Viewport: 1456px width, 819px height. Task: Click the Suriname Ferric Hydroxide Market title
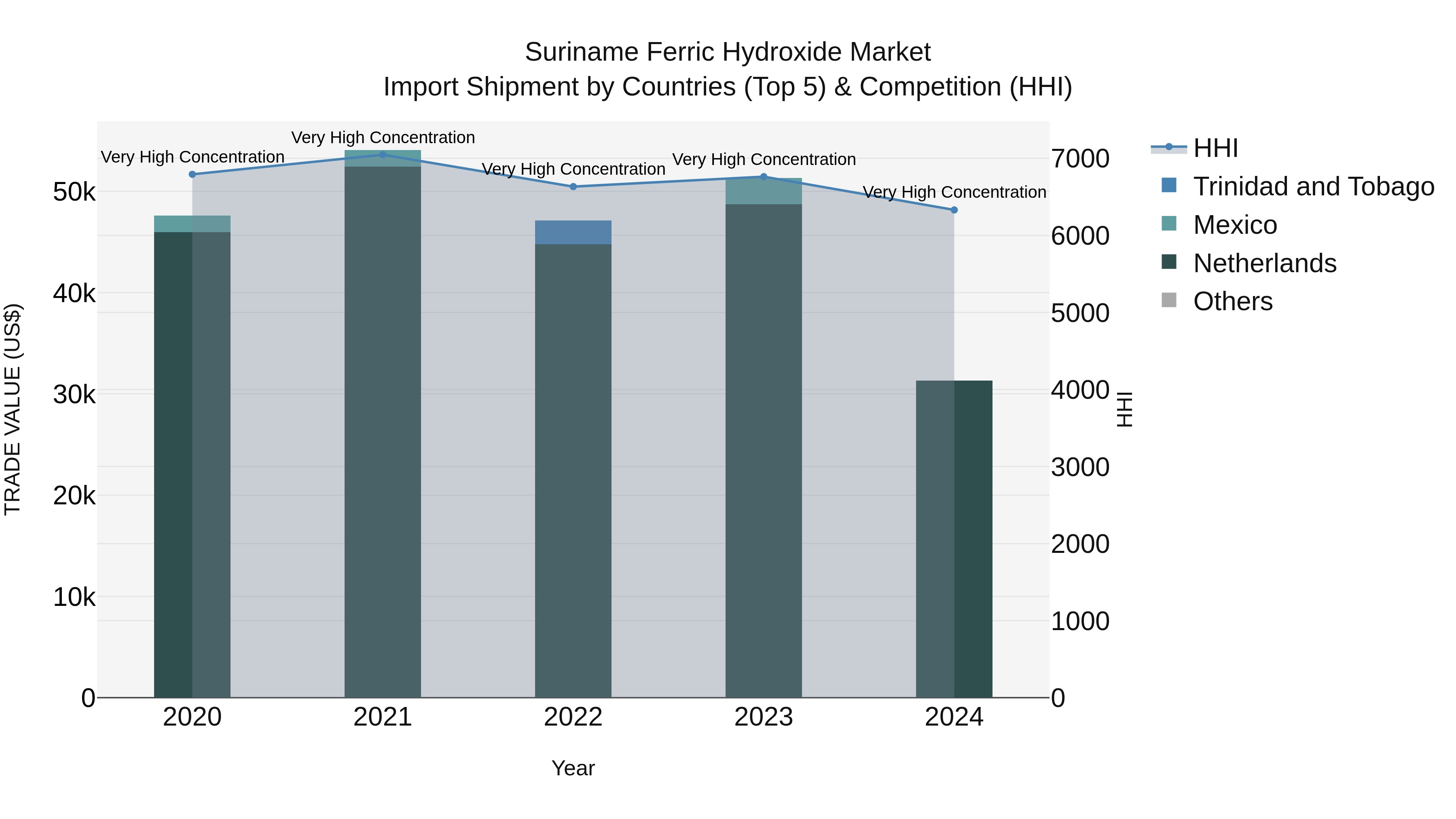(728, 52)
